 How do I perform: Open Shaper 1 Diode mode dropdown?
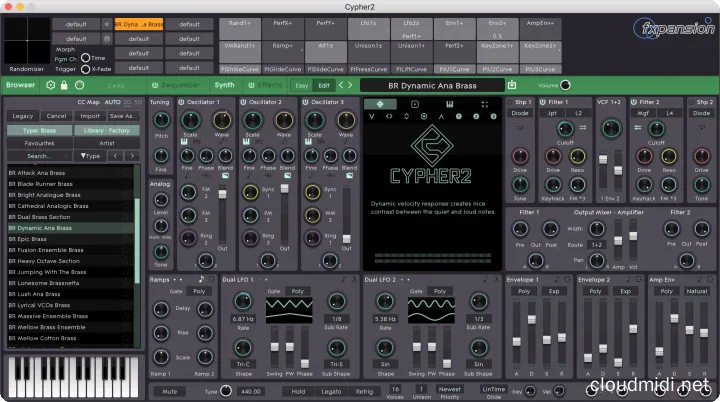coord(520,114)
